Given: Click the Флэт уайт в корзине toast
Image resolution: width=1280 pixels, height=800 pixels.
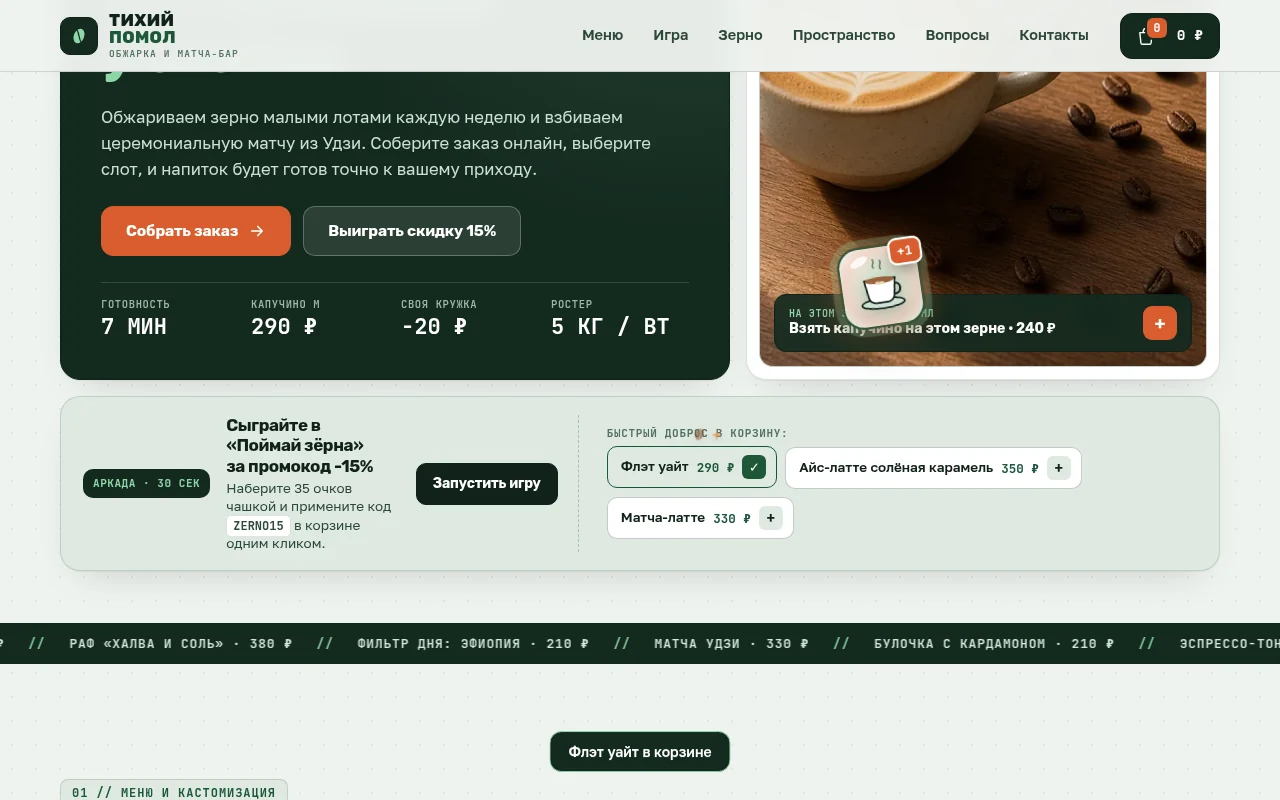Looking at the screenshot, I should click(640, 752).
